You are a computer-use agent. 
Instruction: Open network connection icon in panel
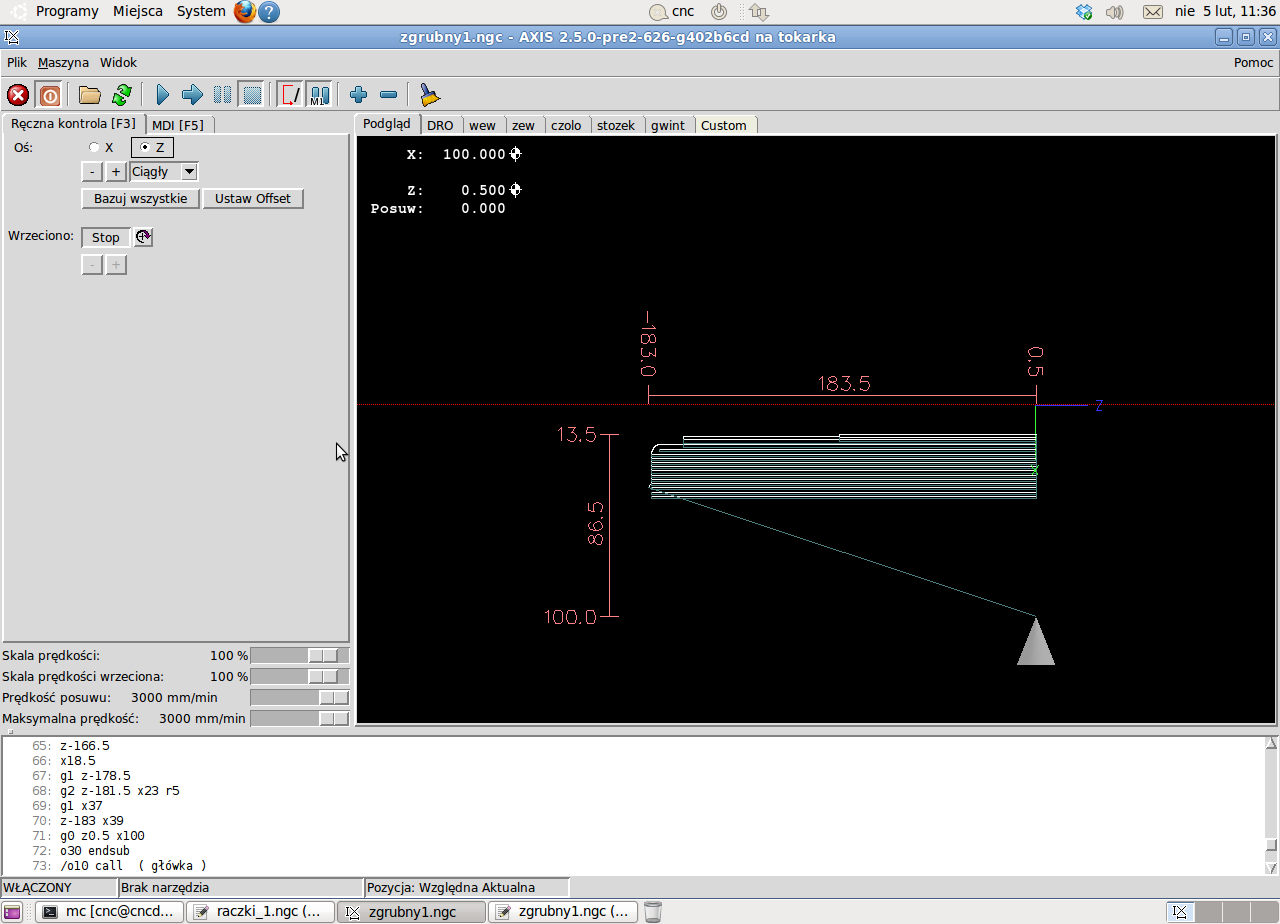click(x=758, y=12)
